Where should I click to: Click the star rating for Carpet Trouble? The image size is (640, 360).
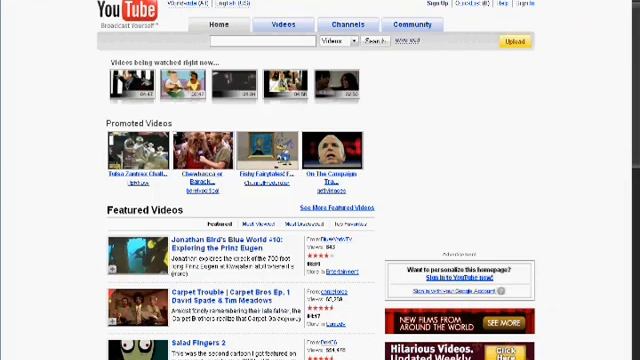(320, 308)
